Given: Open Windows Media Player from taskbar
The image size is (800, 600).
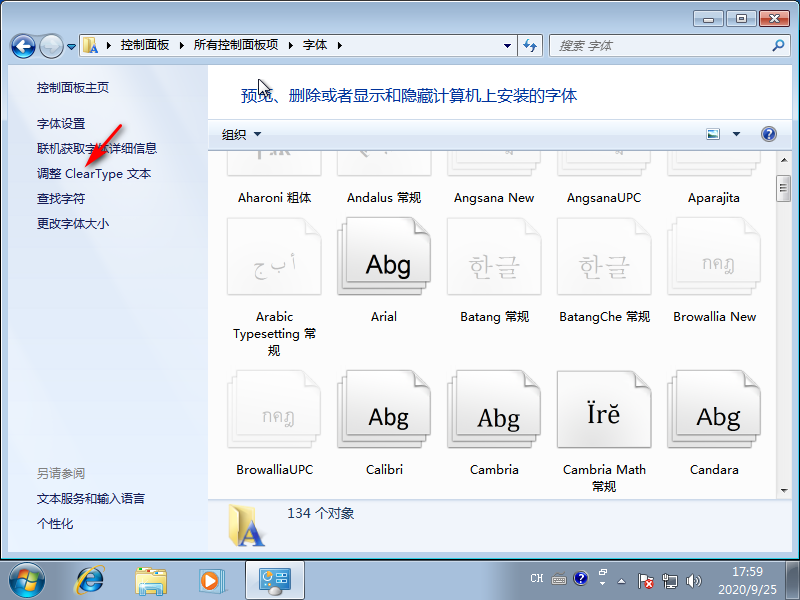Looking at the screenshot, I should pos(211,579).
